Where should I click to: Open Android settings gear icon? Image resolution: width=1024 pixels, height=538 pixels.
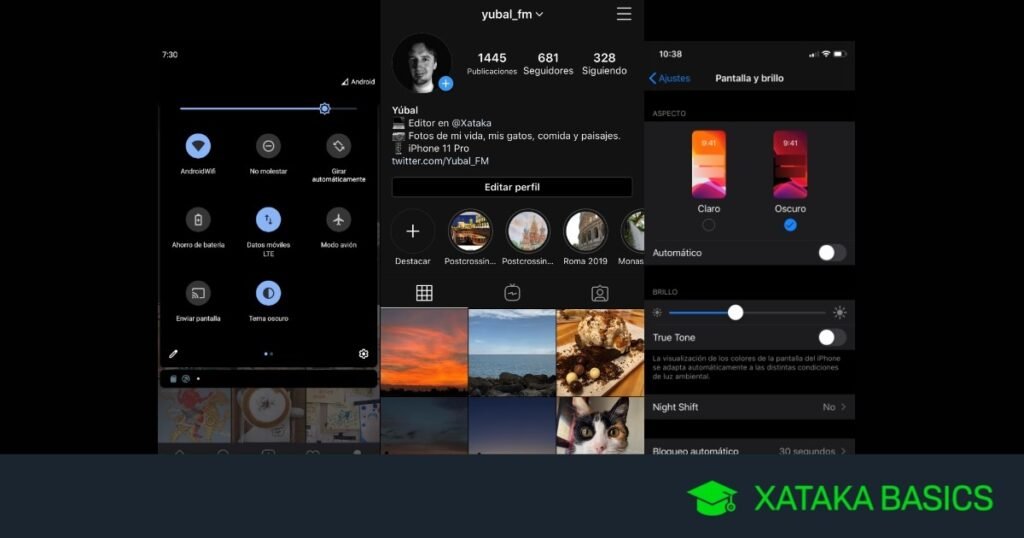pyautogui.click(x=364, y=354)
